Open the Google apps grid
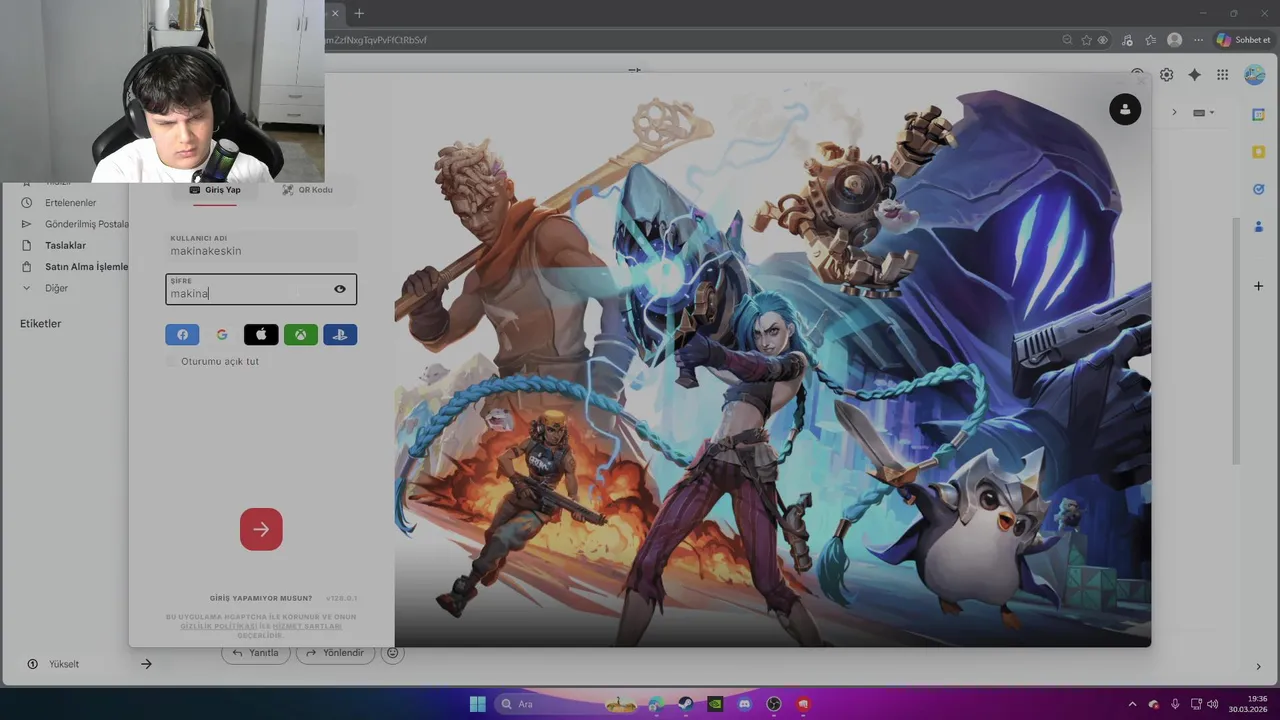The width and height of the screenshot is (1280, 720). [1222, 75]
